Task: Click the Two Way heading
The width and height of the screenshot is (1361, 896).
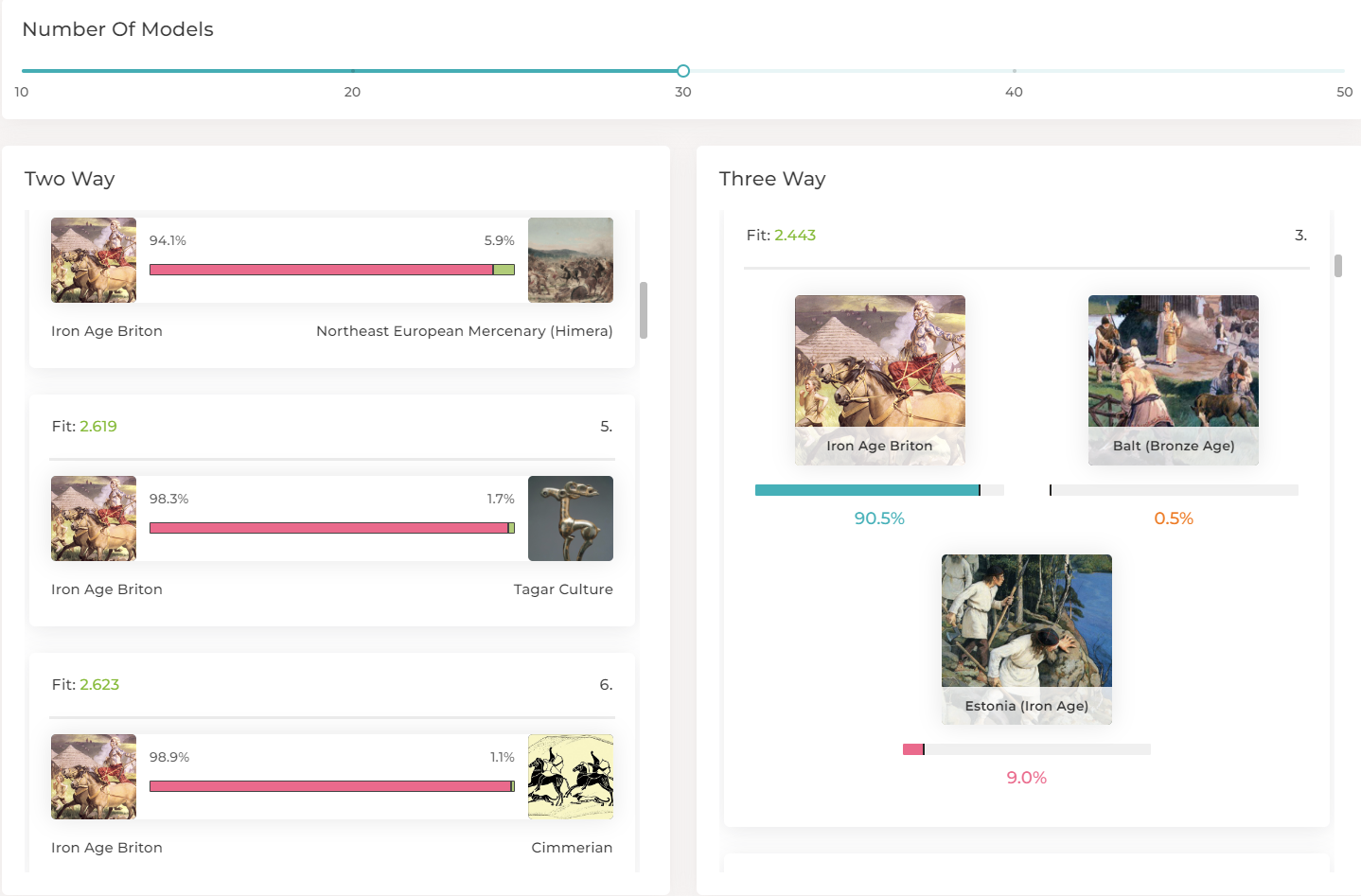Action: click(x=70, y=179)
